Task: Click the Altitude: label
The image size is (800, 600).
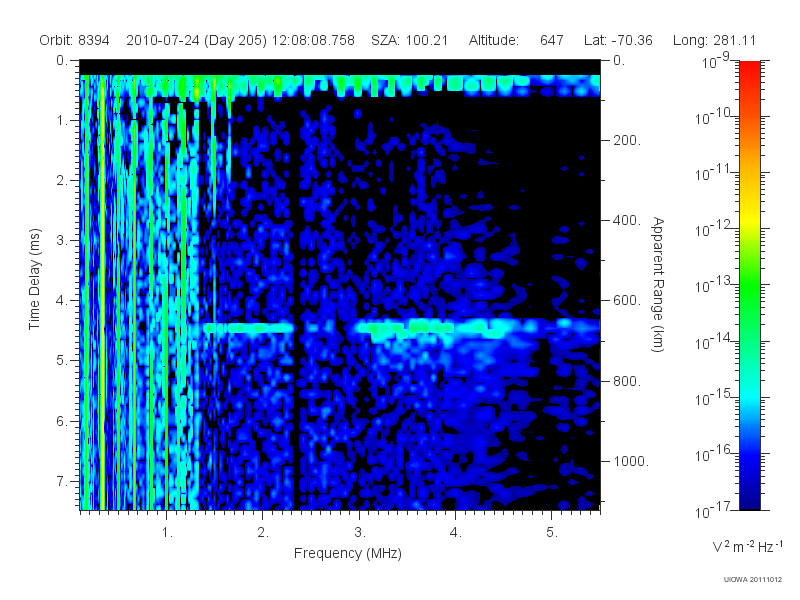Action: [493, 40]
